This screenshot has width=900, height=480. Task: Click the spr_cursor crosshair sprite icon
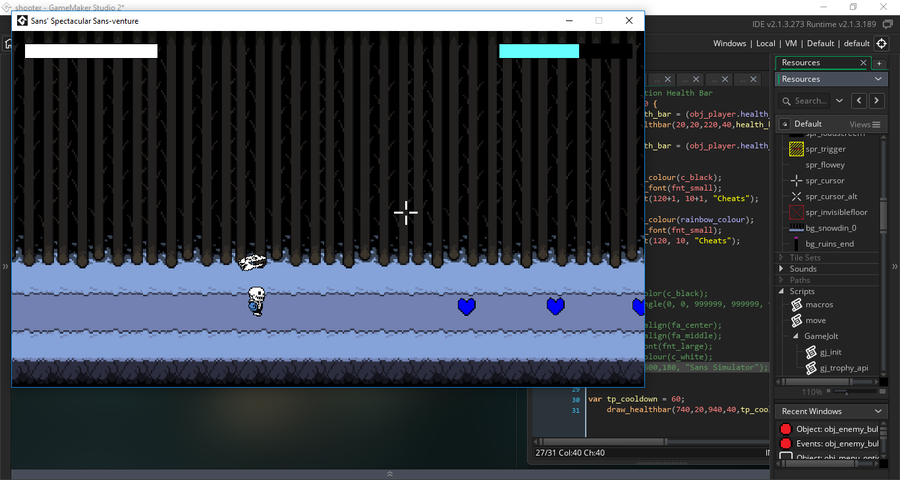[x=796, y=181]
